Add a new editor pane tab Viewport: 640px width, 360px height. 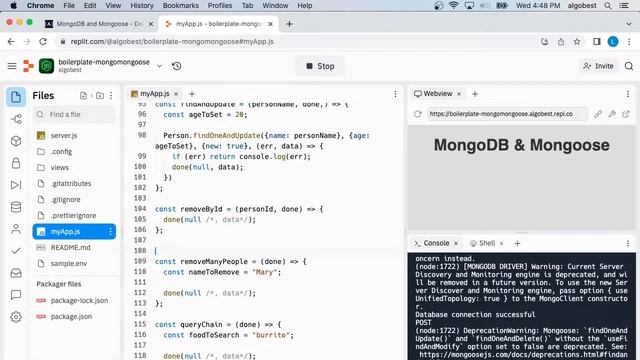point(191,94)
